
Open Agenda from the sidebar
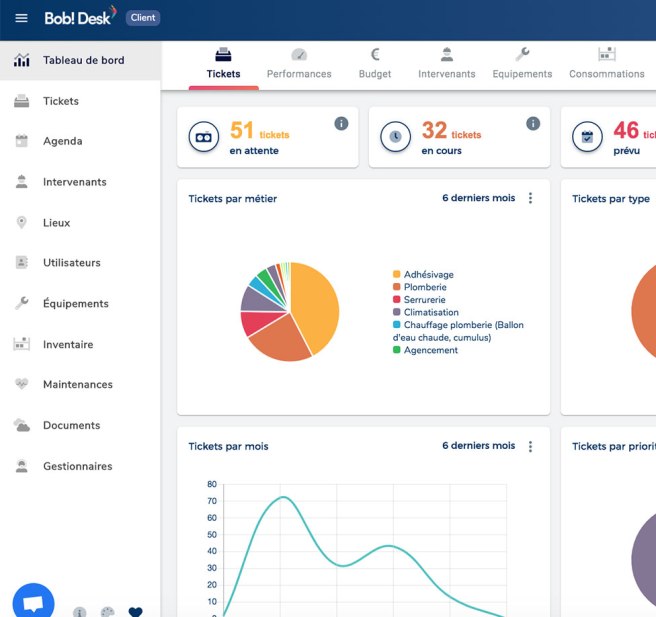pos(62,141)
